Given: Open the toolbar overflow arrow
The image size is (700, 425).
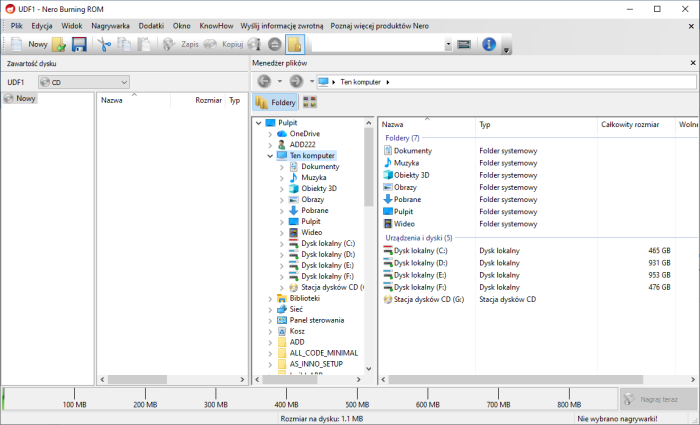Looking at the screenshot, I should pyautogui.click(x=506, y=50).
